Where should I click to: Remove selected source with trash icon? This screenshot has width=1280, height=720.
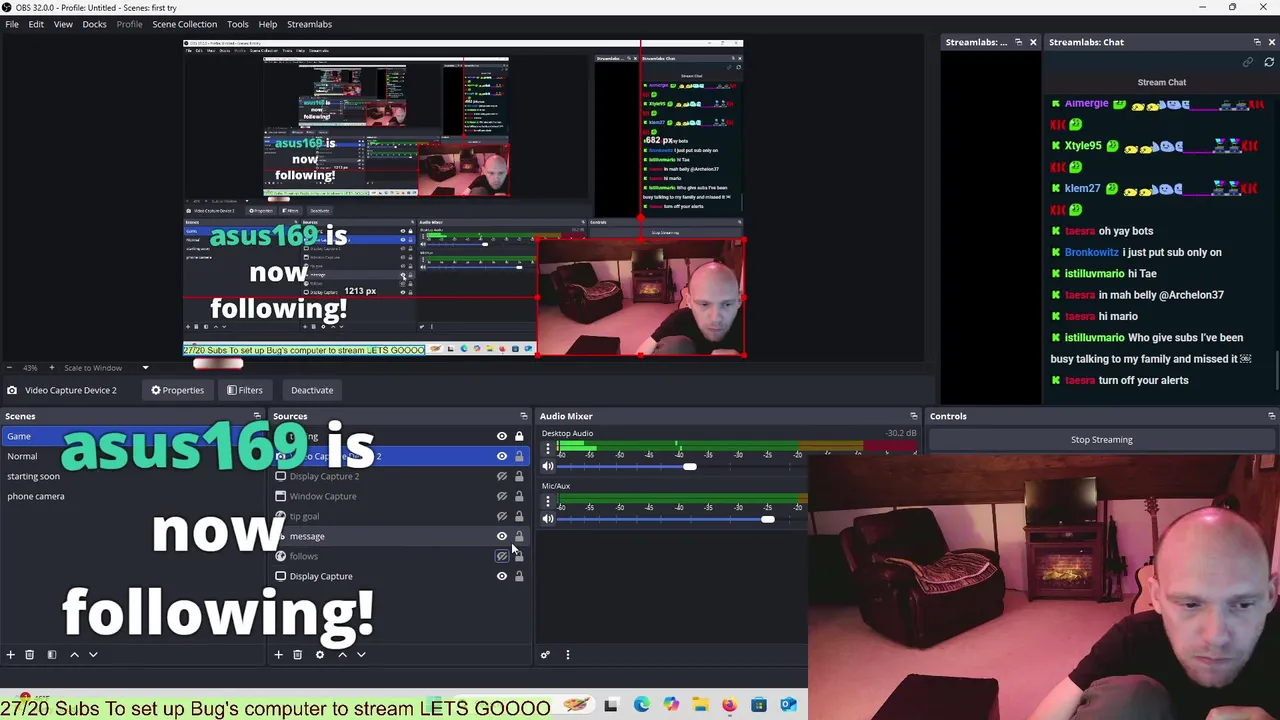coord(297,655)
